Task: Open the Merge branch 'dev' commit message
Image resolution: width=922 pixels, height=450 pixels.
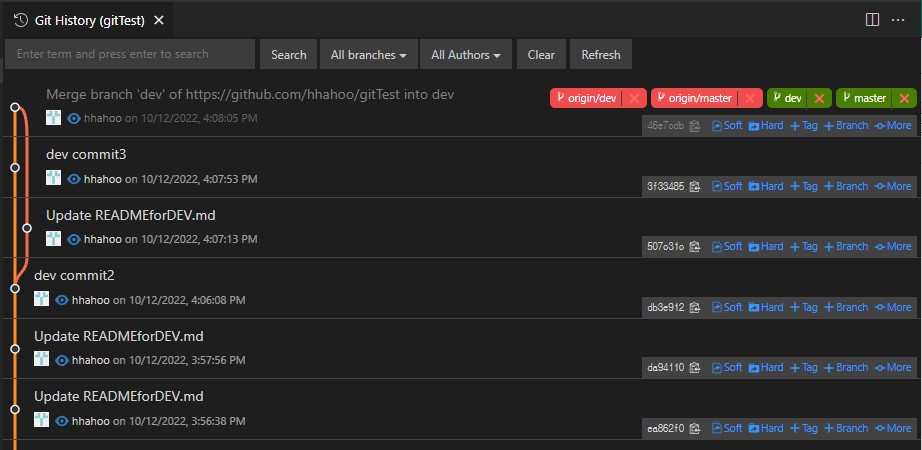Action: click(250, 94)
